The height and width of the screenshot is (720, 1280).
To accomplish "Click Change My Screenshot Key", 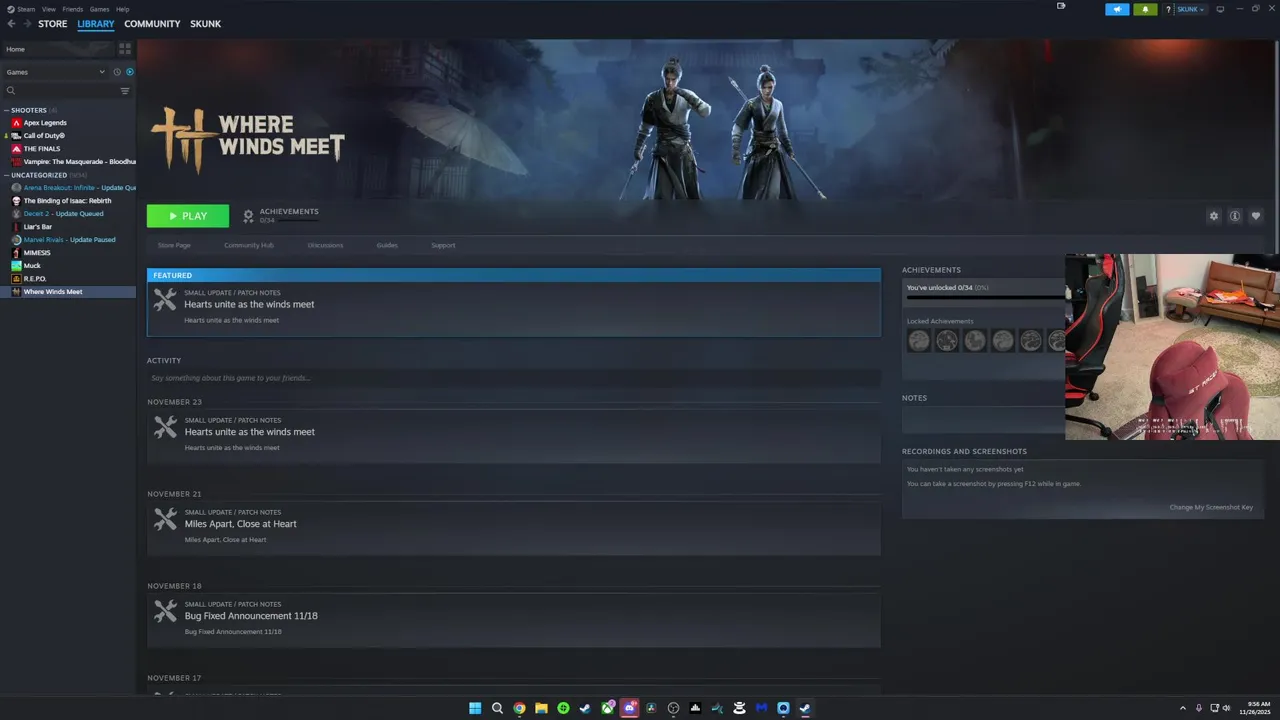I will point(1211,507).
